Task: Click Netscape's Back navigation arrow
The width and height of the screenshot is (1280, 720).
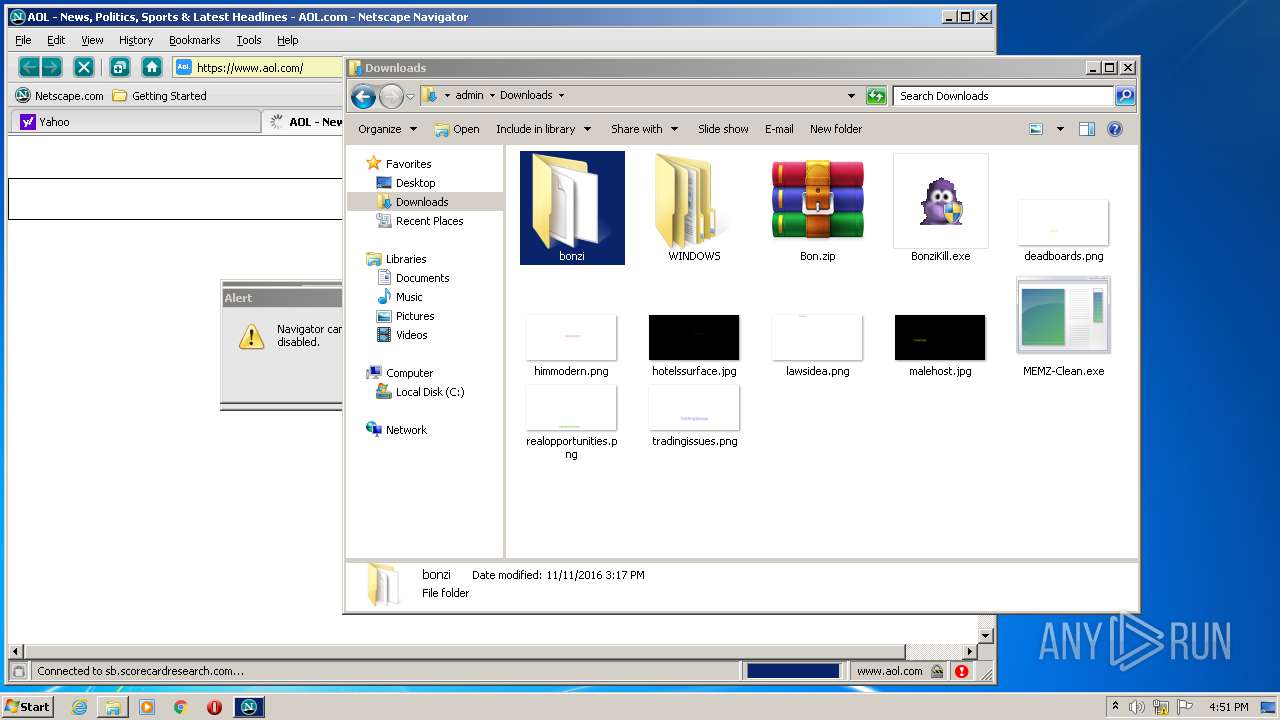Action: coord(29,67)
